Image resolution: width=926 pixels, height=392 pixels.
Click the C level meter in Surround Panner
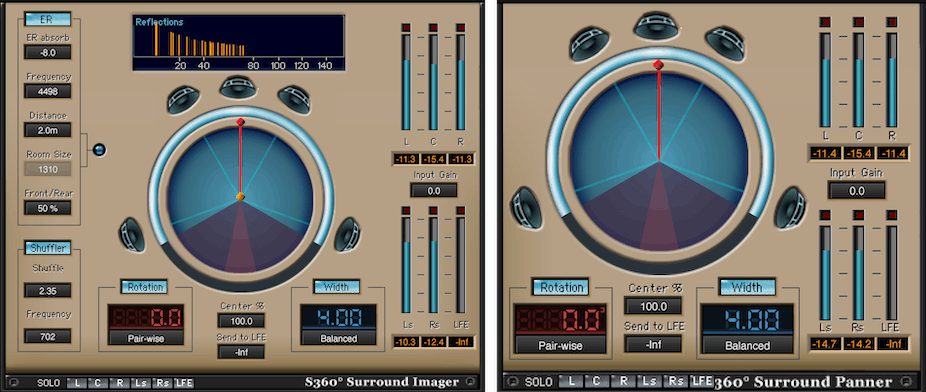[x=858, y=80]
